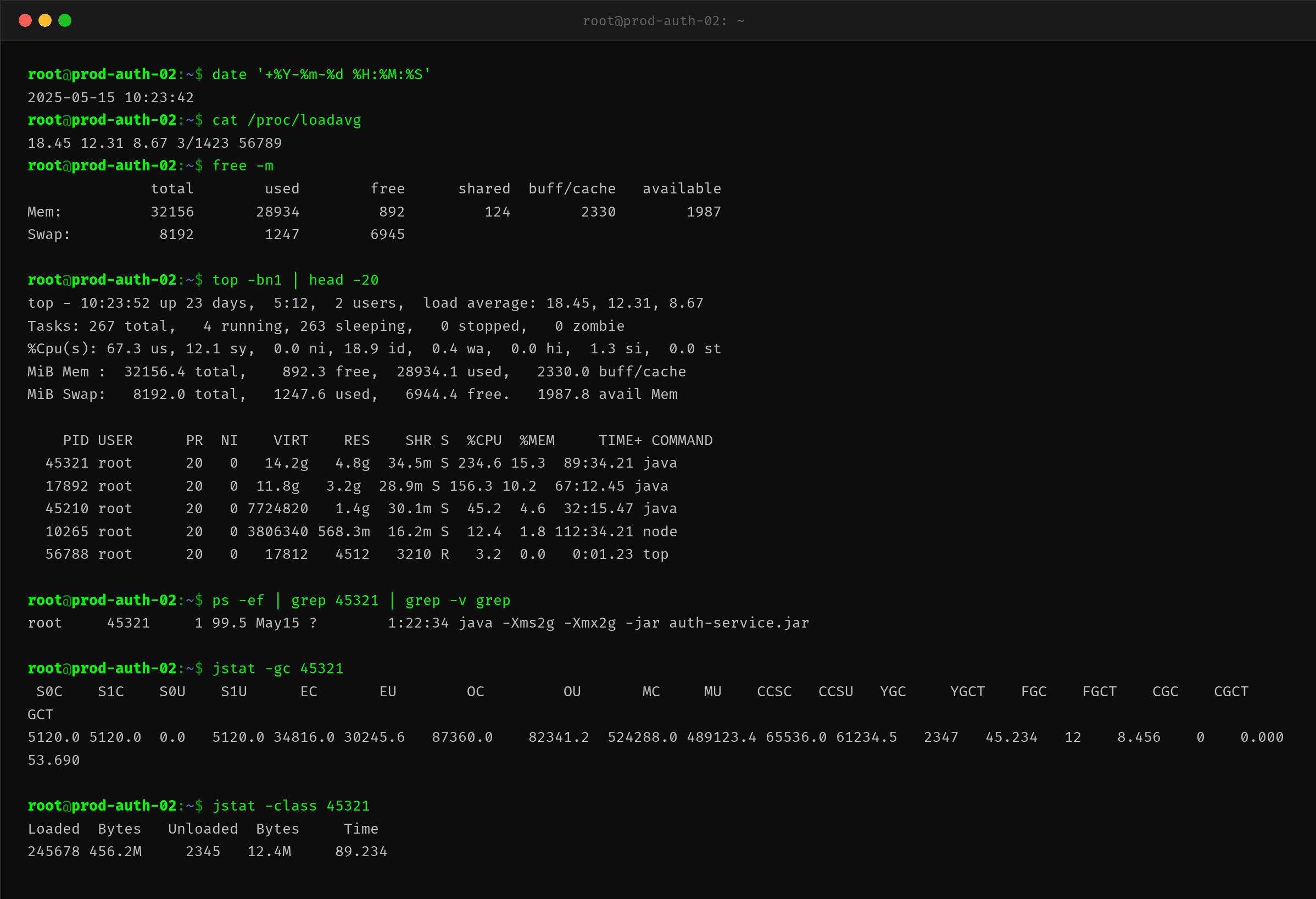Click the MiB Mem summary line
Image resolution: width=1316 pixels, height=899 pixels.
pyautogui.click(x=357, y=371)
